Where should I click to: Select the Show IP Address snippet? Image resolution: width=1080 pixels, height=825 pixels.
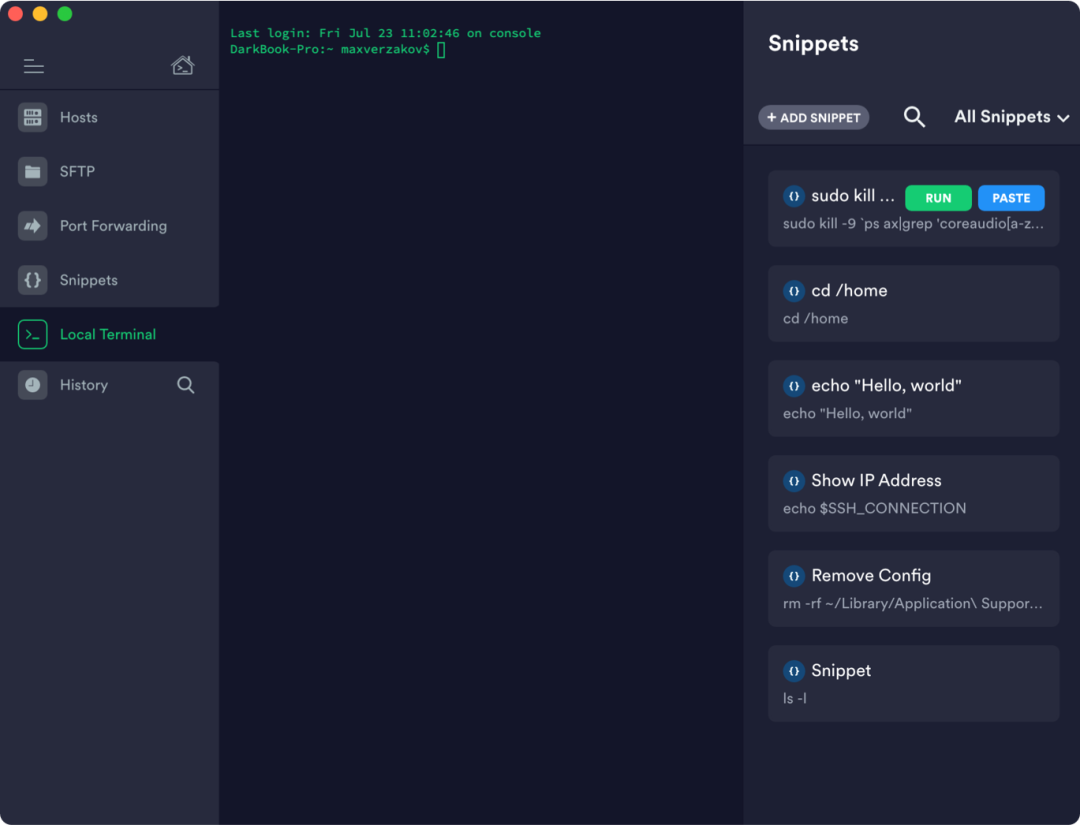pos(913,494)
